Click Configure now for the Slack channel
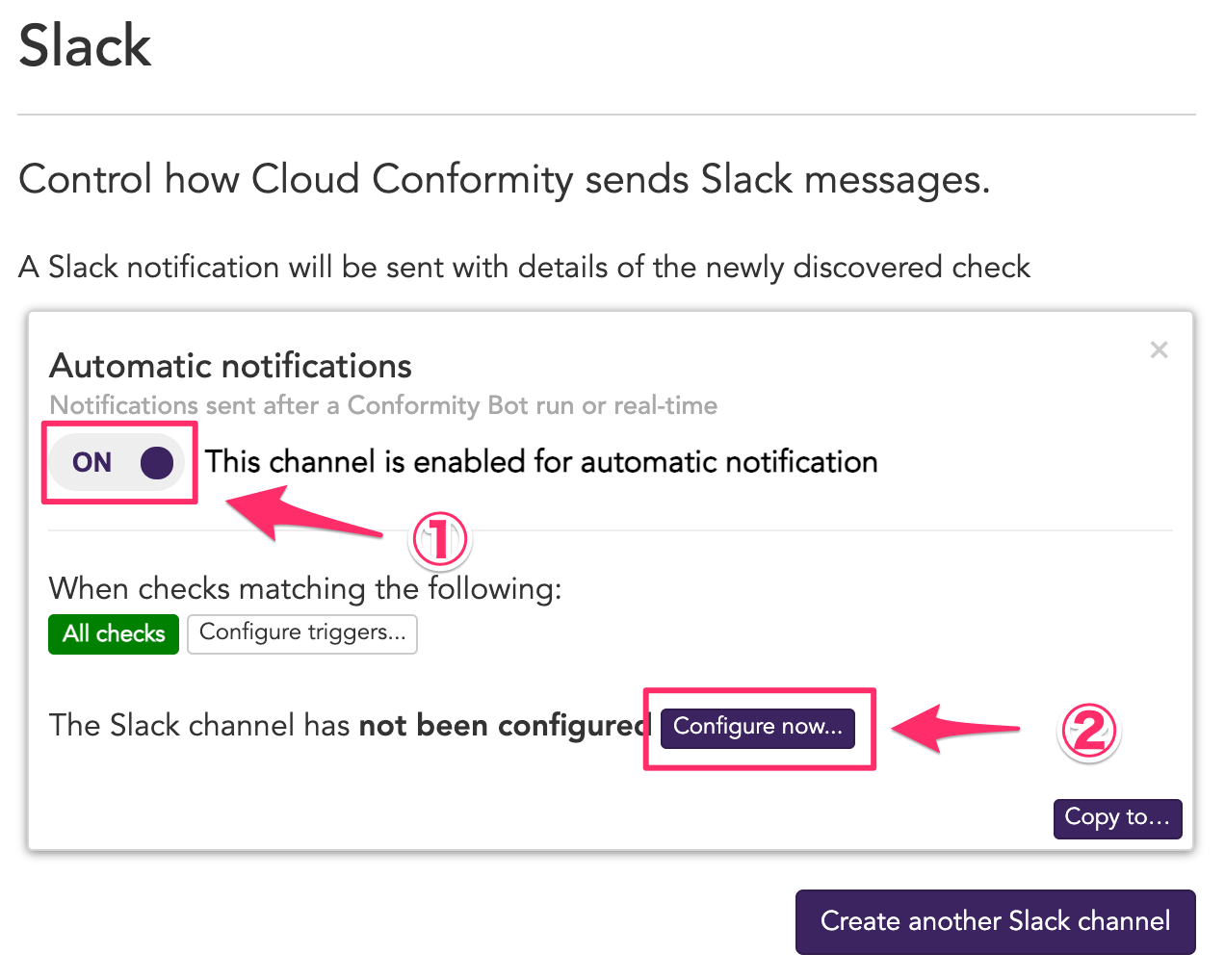Viewport: 1225px width, 980px height. coord(757,728)
